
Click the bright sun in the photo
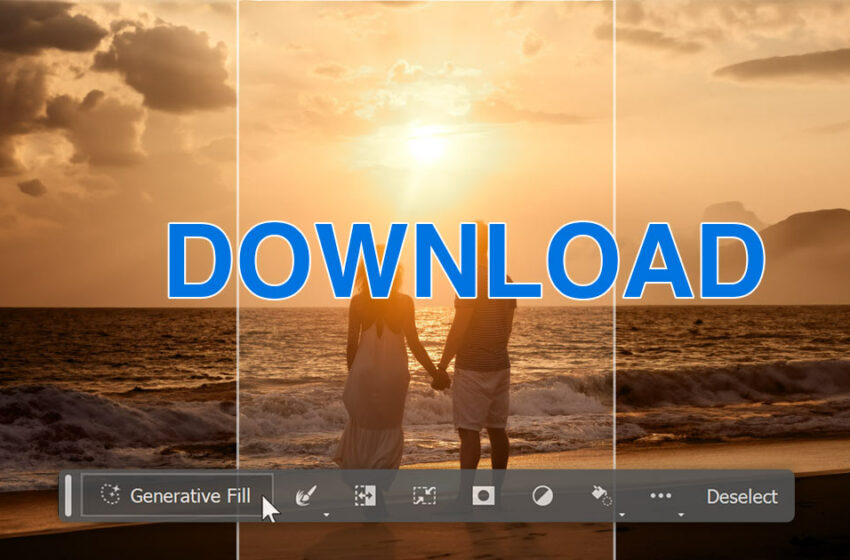427,146
